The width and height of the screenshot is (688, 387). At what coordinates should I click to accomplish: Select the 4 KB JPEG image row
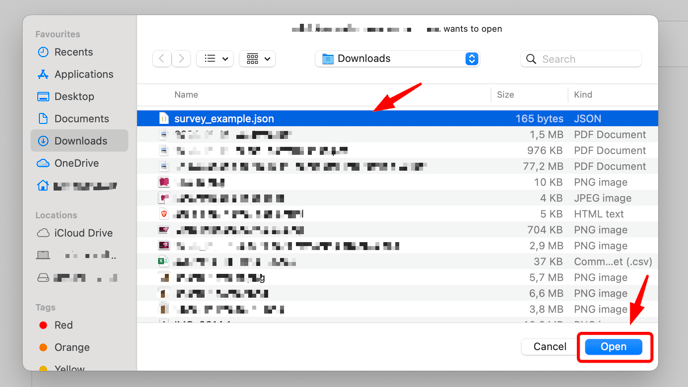[x=398, y=198]
